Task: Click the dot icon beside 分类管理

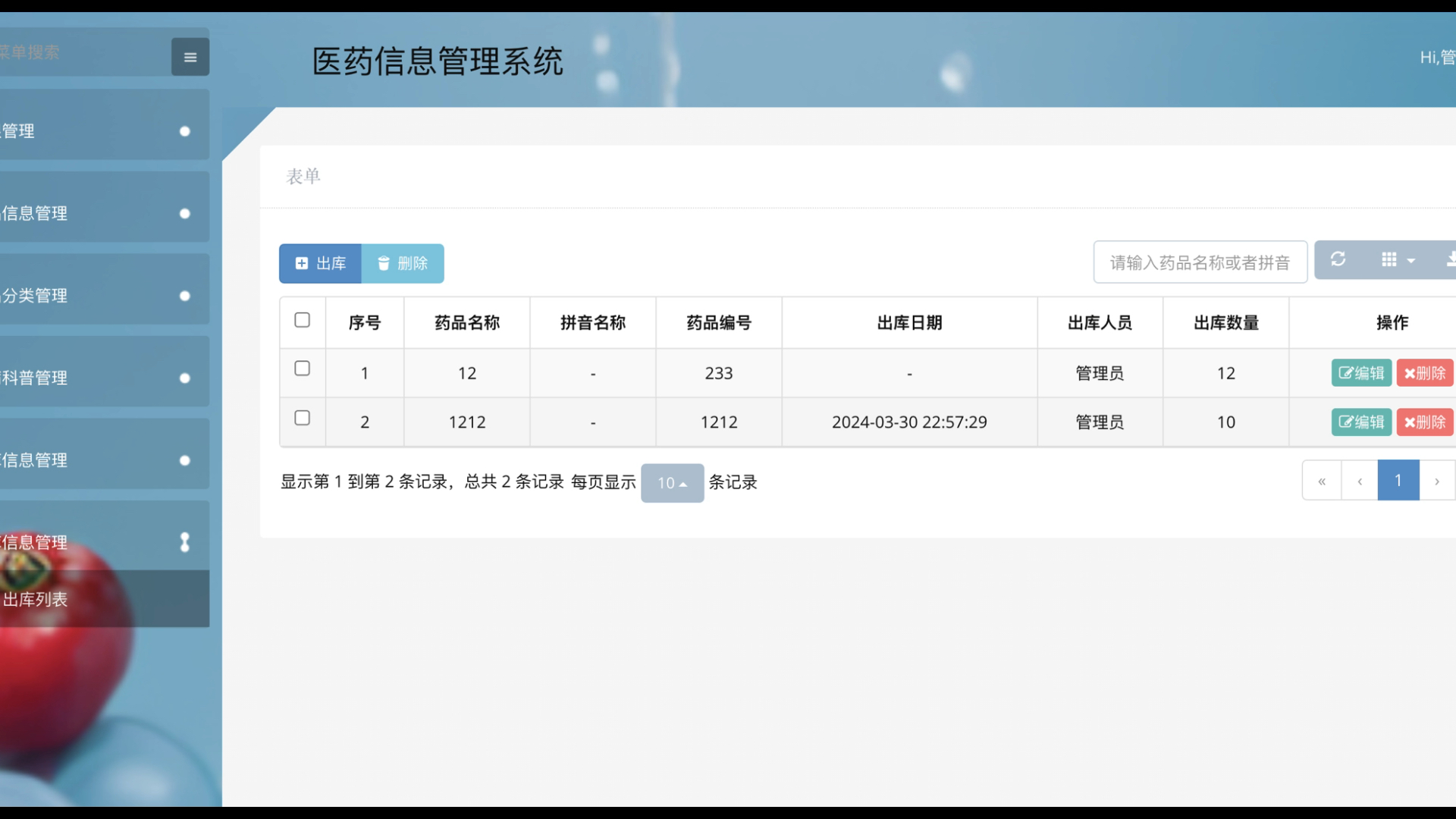Action: tap(184, 296)
